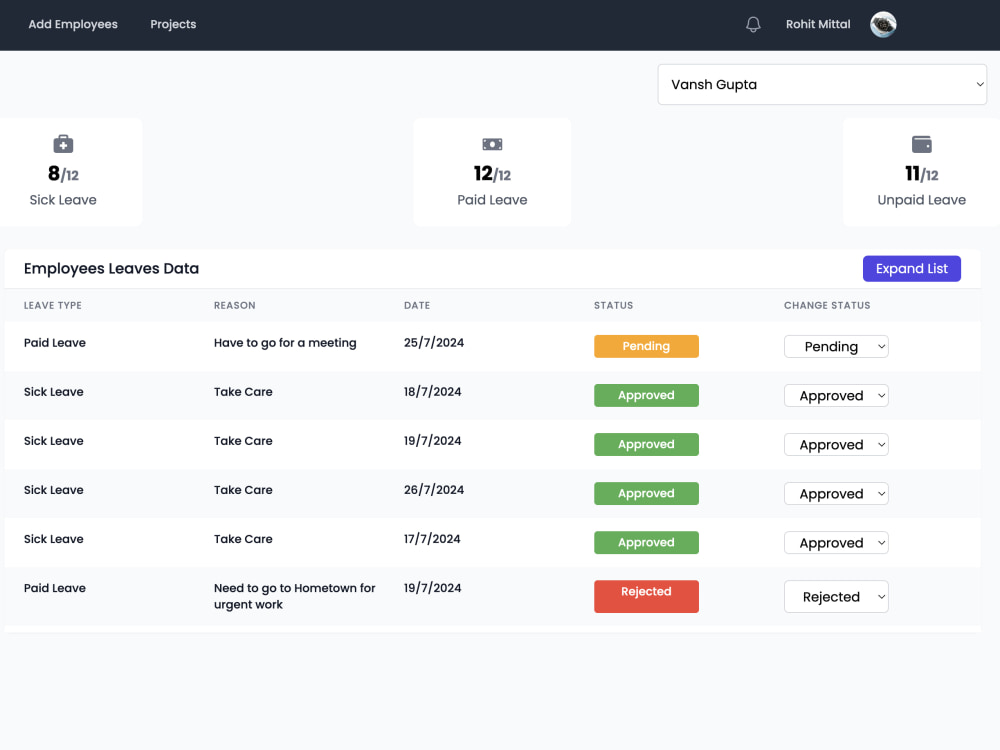Open the status dropdown for 19/7/2024 sick leave
1000x750 pixels.
point(836,445)
